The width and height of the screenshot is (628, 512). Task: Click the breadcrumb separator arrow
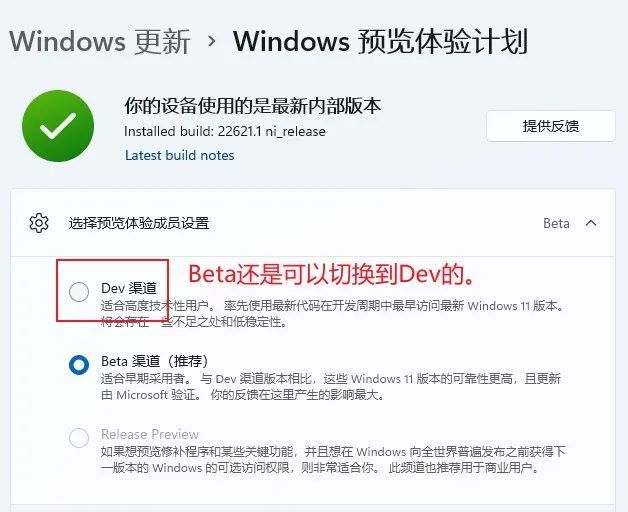coord(212,41)
